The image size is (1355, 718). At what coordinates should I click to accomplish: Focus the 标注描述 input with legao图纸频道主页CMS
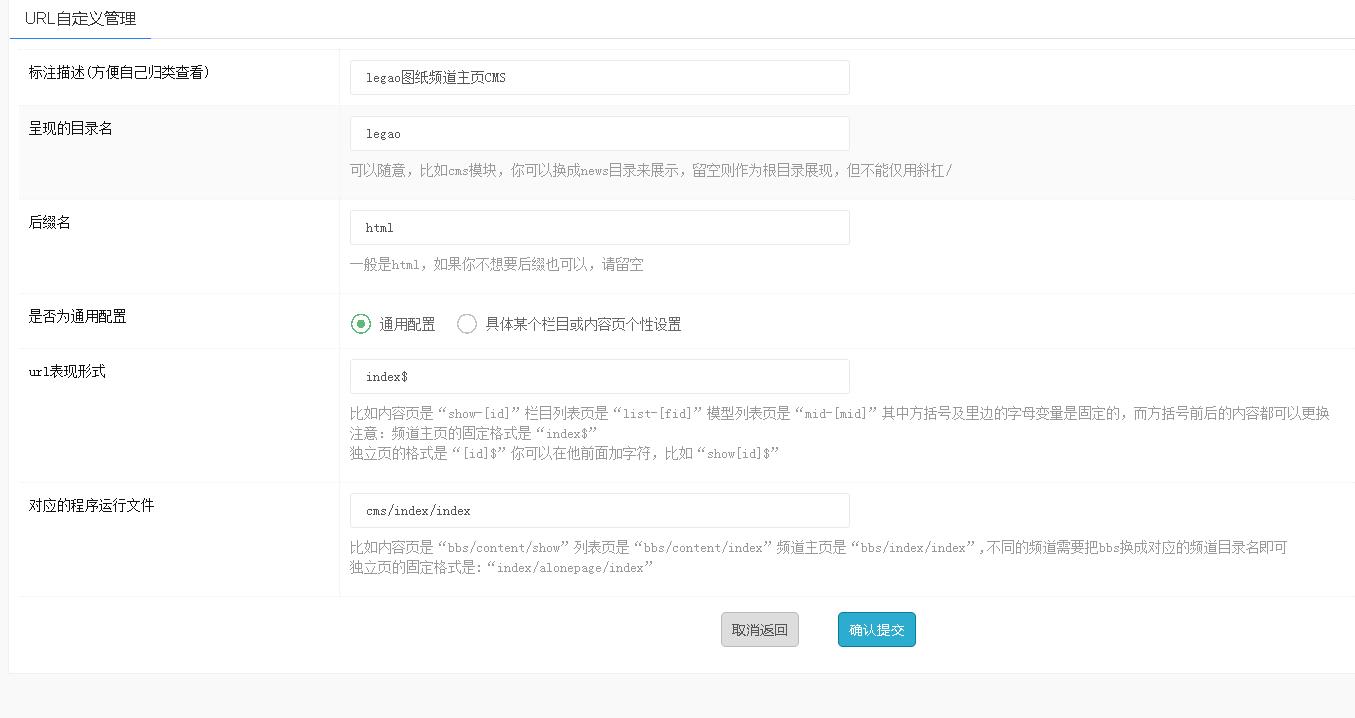(599, 78)
